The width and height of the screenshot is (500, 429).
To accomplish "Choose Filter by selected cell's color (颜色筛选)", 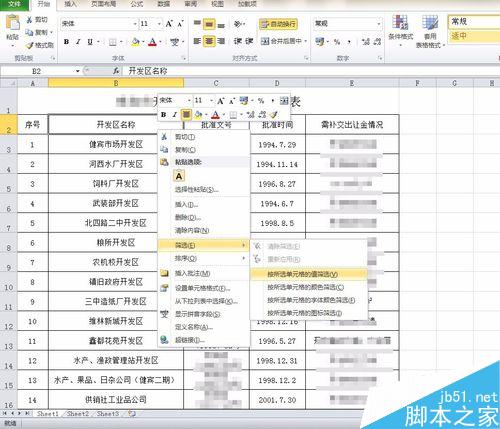I will point(309,287).
